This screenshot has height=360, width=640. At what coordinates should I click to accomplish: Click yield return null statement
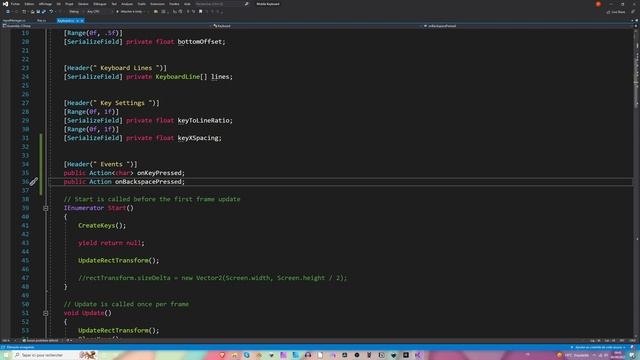pyautogui.click(x=111, y=243)
